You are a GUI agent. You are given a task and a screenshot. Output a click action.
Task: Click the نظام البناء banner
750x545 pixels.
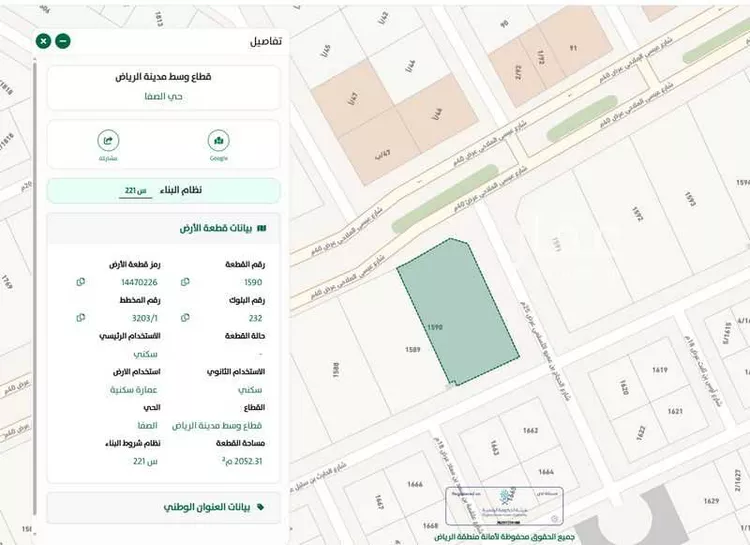click(x=165, y=190)
